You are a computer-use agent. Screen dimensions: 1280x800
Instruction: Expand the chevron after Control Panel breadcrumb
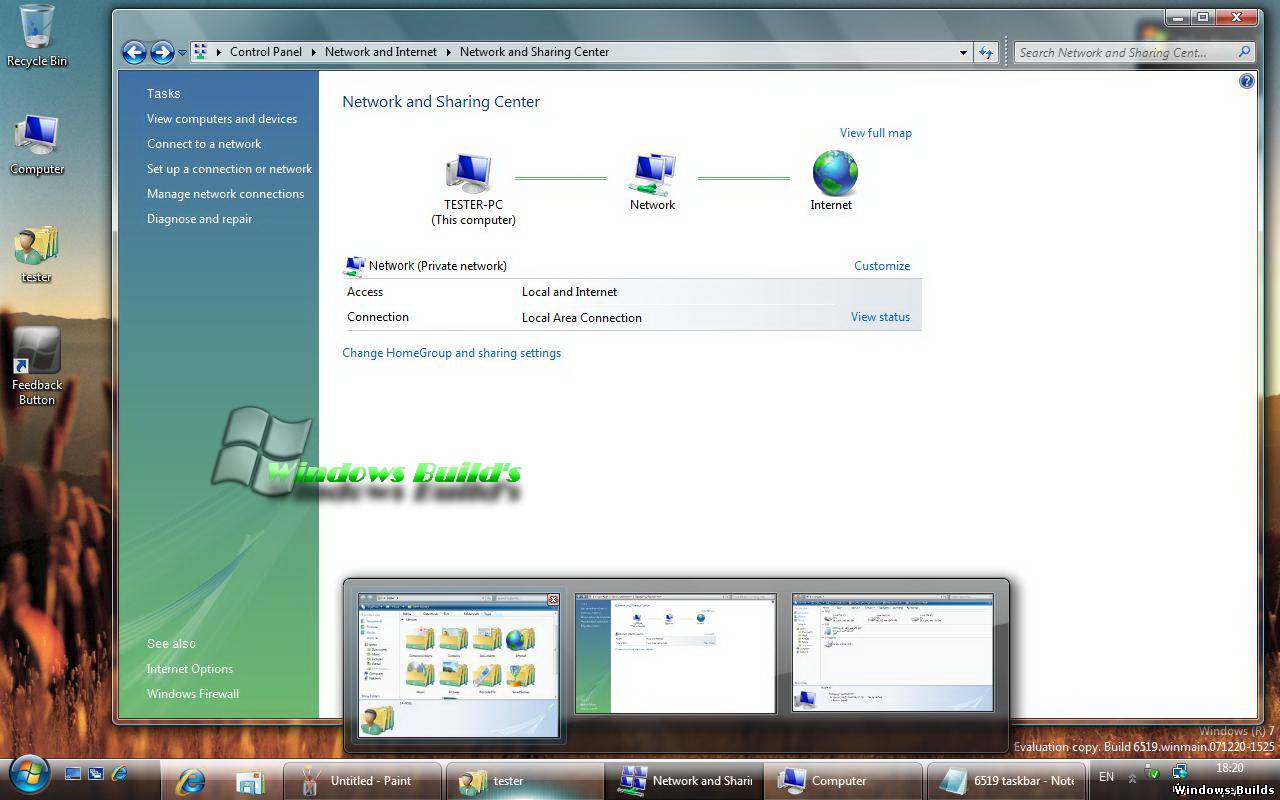click(313, 52)
